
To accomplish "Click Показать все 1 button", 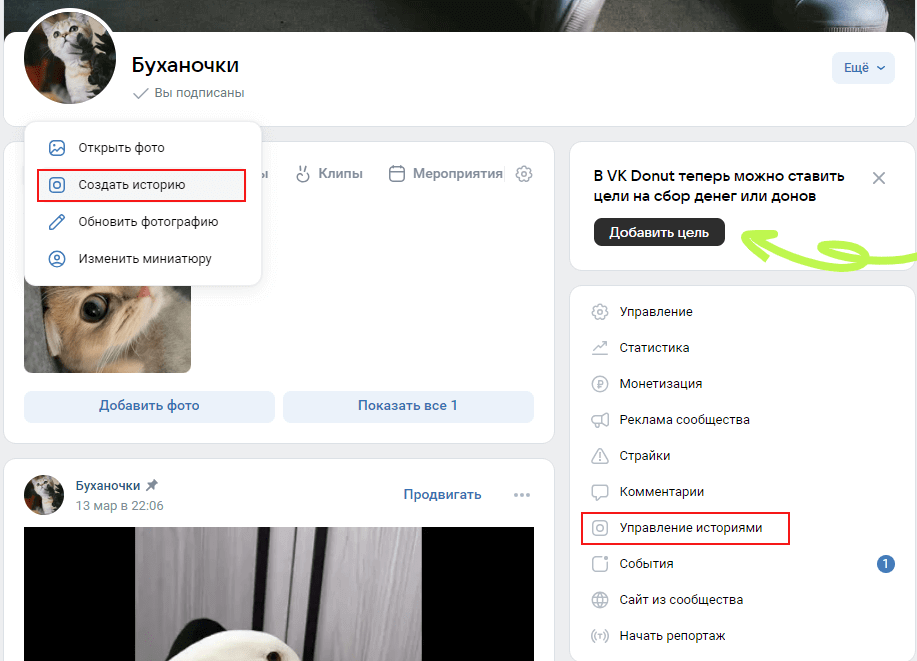I will point(408,406).
